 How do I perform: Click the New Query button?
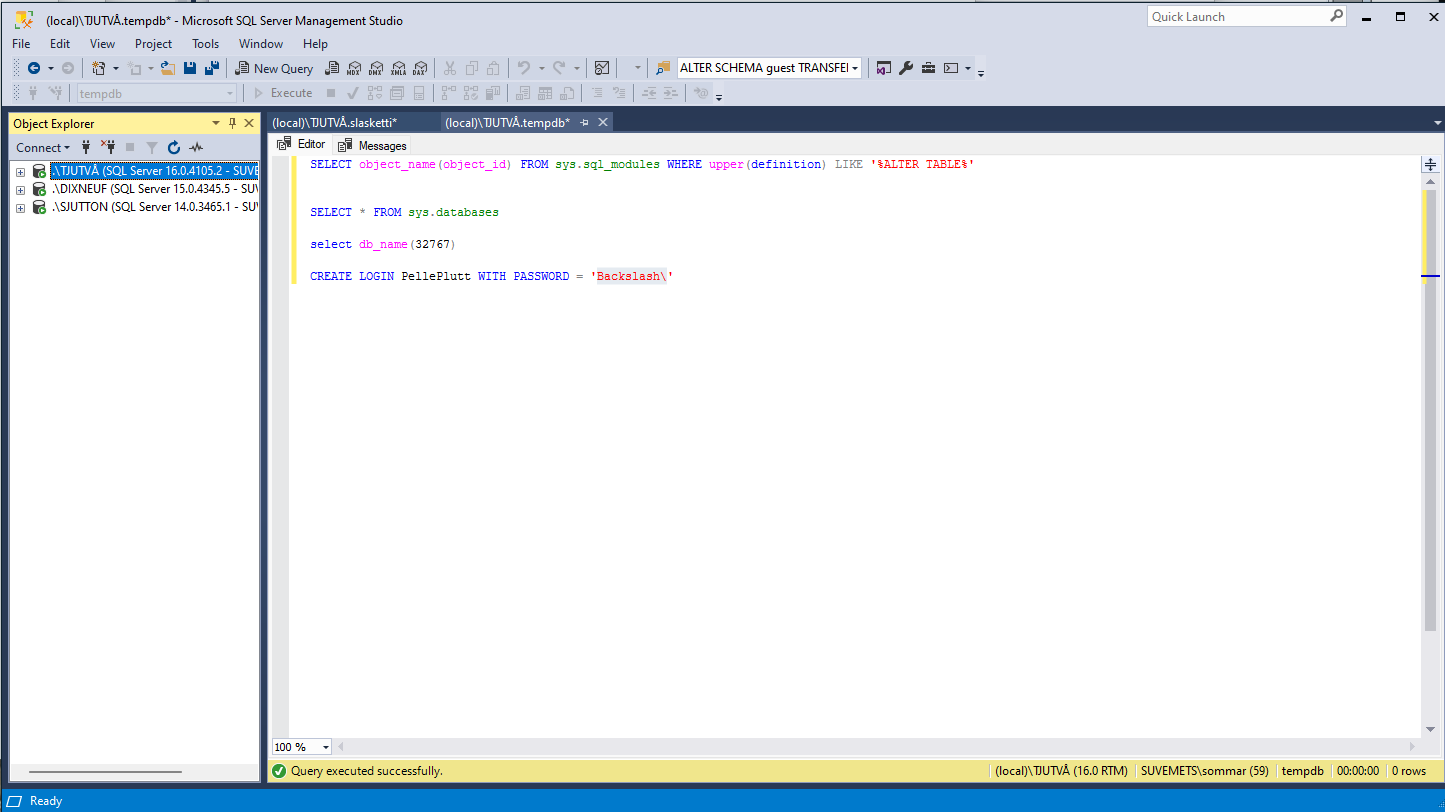pyautogui.click(x=274, y=68)
